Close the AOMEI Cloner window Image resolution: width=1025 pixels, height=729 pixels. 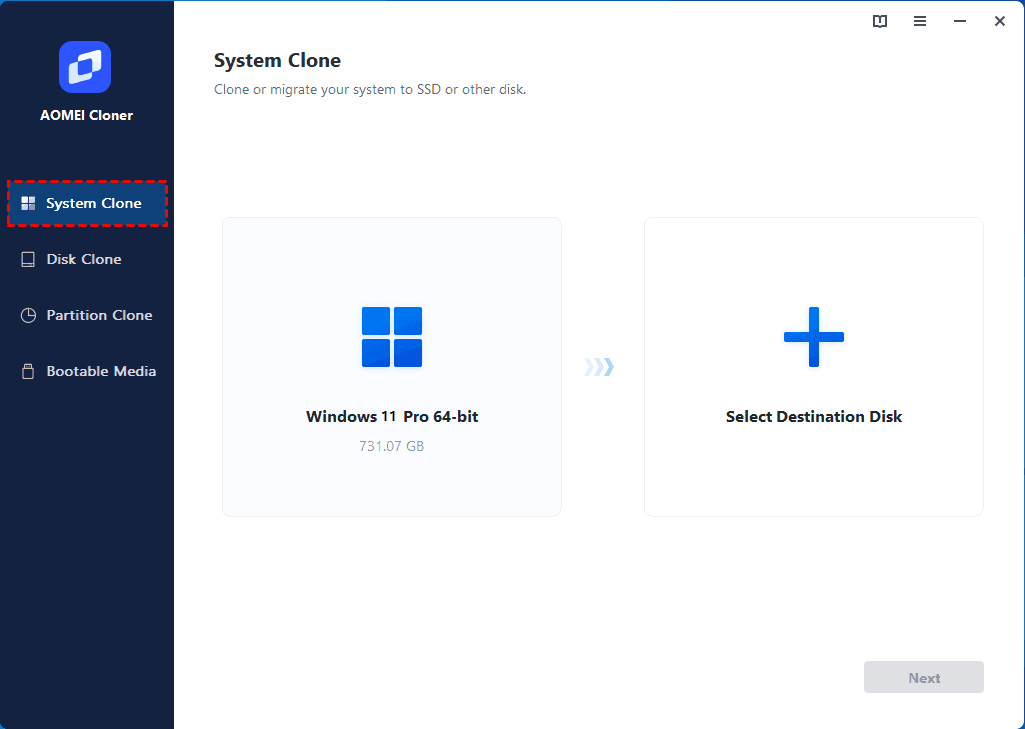[x=1000, y=22]
